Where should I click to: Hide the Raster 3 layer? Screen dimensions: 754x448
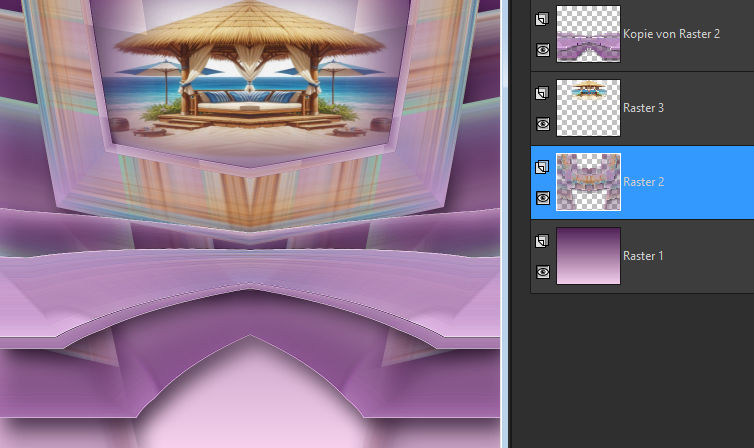click(x=542, y=124)
